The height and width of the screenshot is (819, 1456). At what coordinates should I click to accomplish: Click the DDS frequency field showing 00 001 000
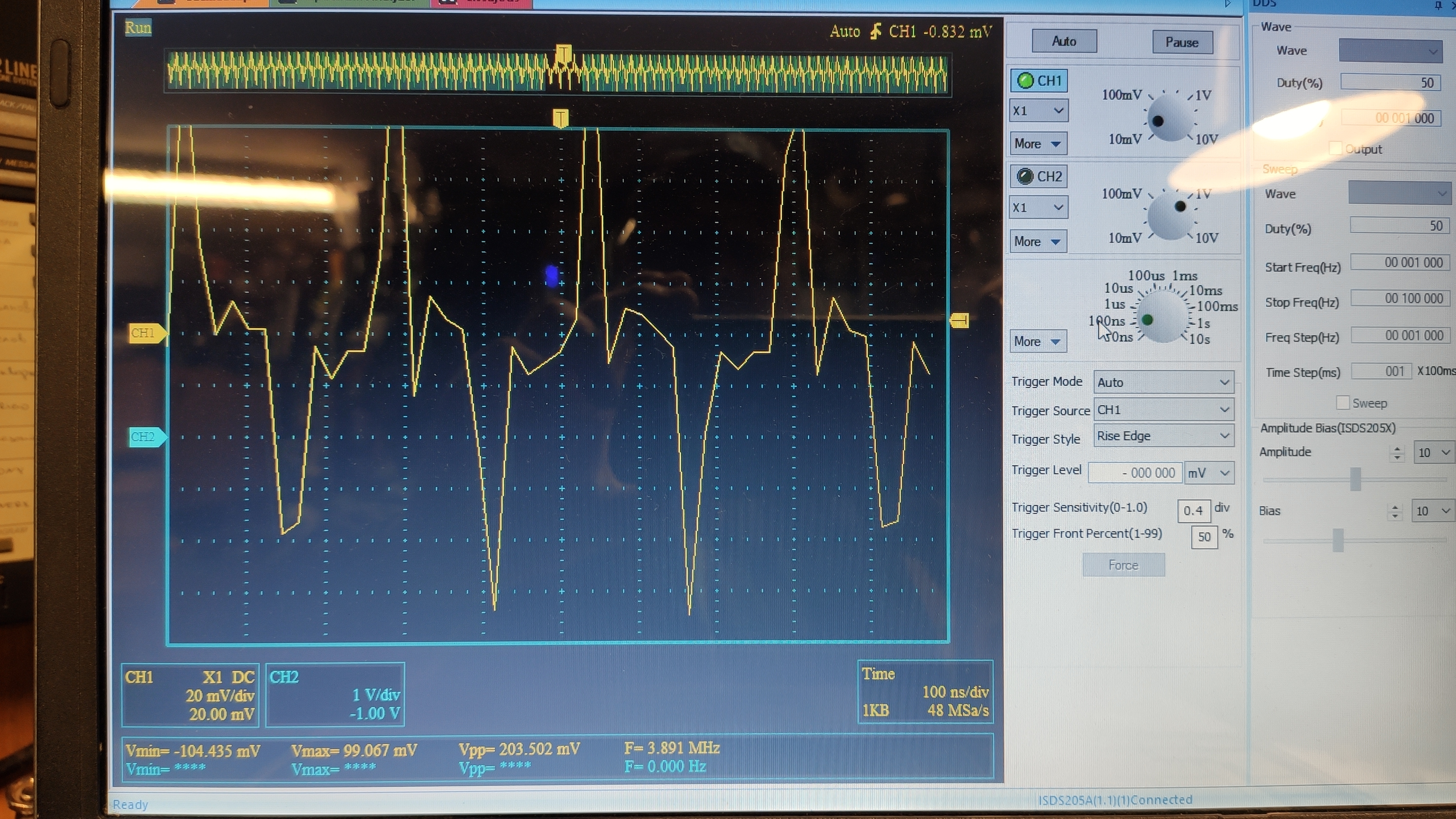(1391, 118)
